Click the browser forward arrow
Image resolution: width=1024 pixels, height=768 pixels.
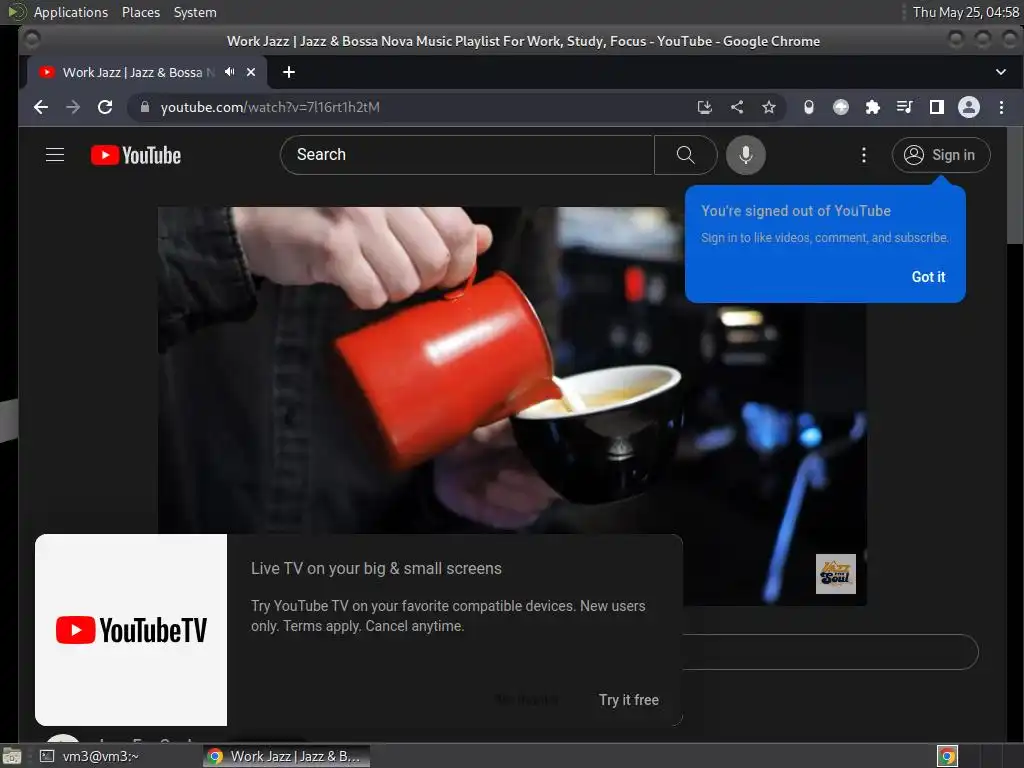click(x=72, y=107)
